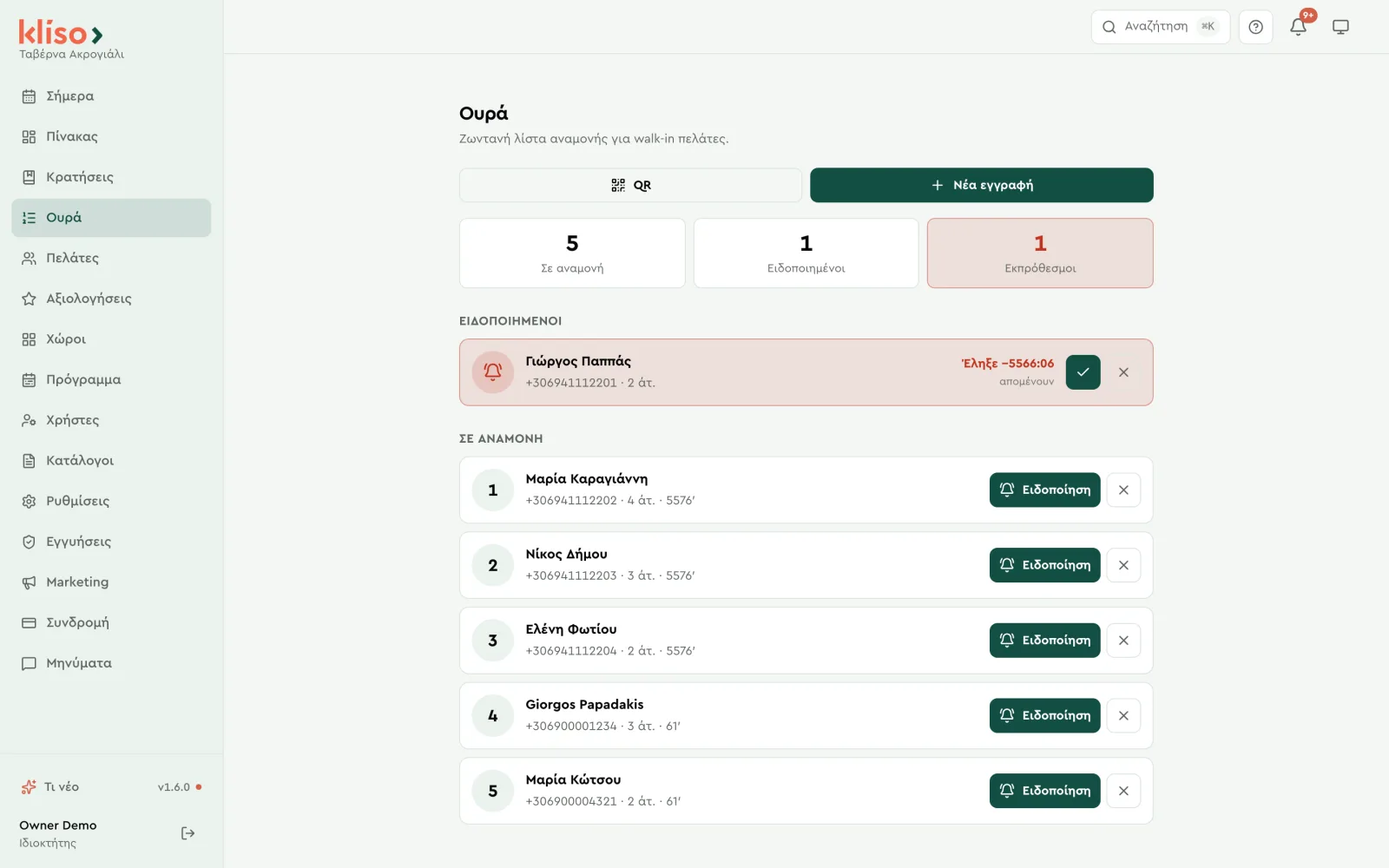Image resolution: width=1389 pixels, height=868 pixels.
Task: Open the help question mark icon
Action: (1255, 27)
